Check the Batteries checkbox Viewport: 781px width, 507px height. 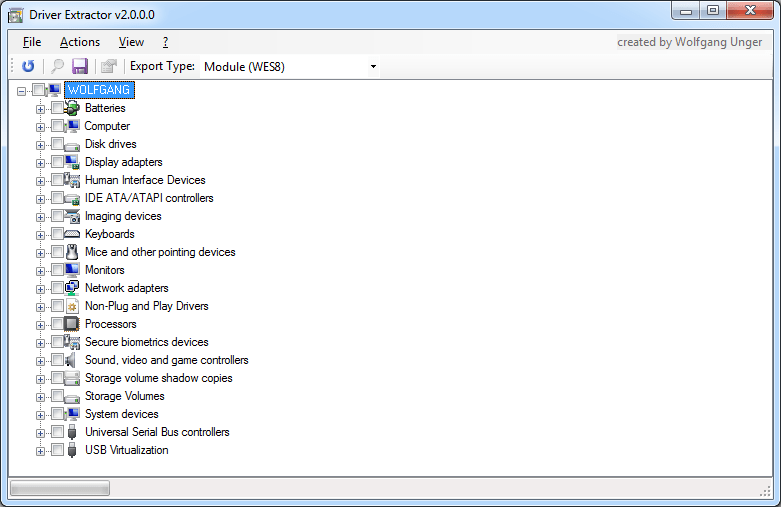(57, 108)
